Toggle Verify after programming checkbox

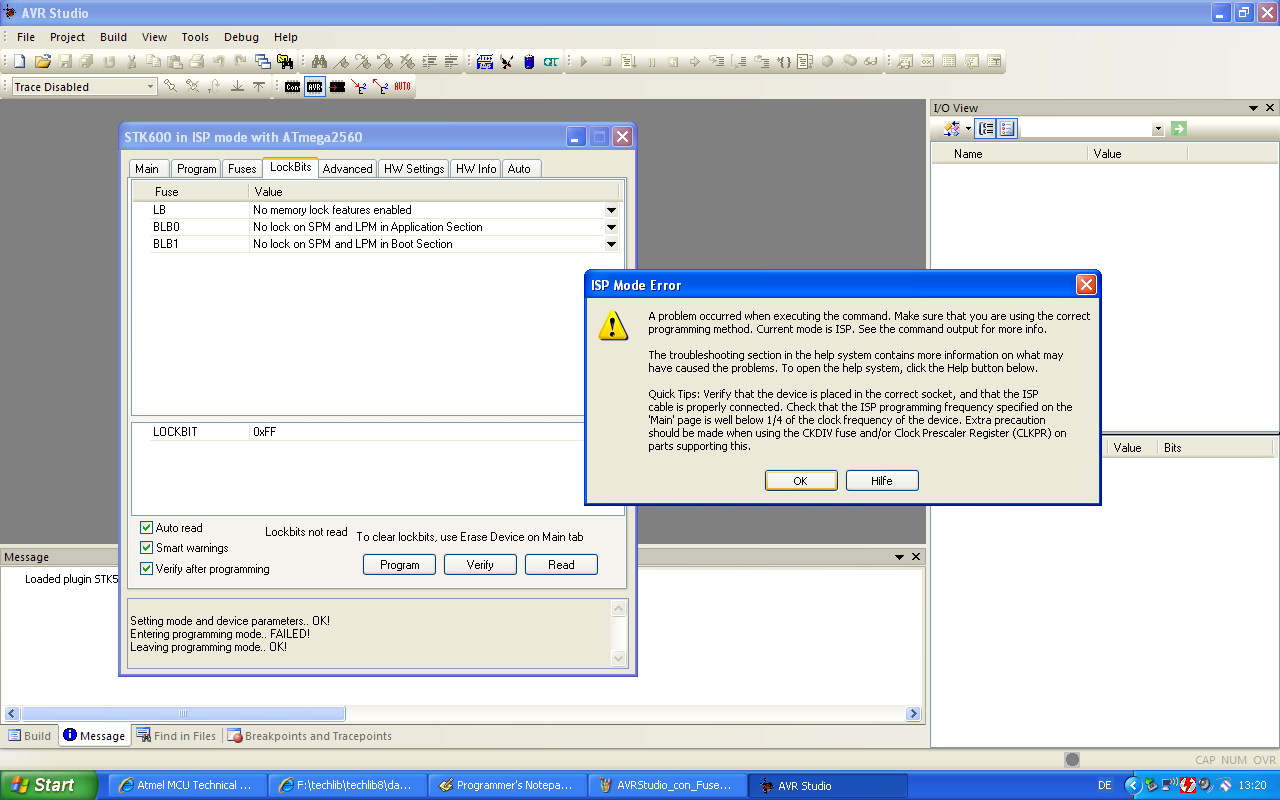[147, 569]
